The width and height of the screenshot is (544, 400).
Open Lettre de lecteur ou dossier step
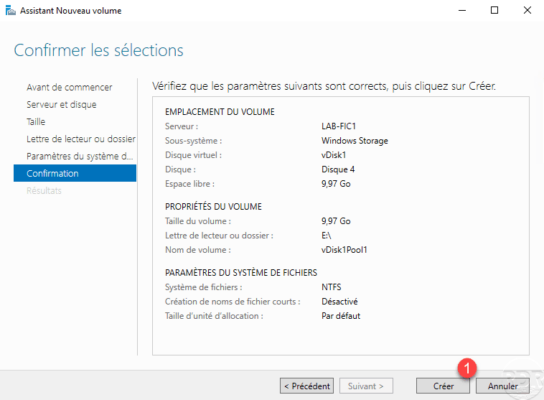[x=81, y=139]
